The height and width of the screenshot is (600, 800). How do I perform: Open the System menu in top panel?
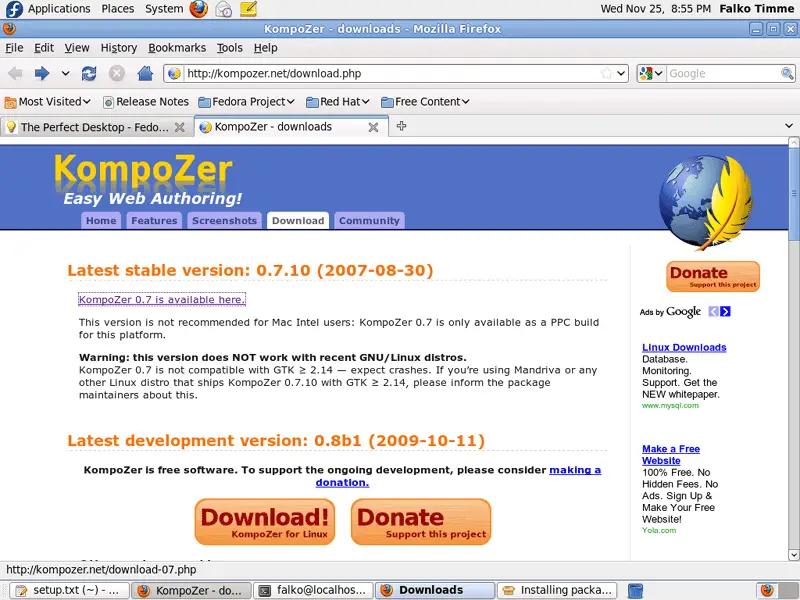(164, 9)
